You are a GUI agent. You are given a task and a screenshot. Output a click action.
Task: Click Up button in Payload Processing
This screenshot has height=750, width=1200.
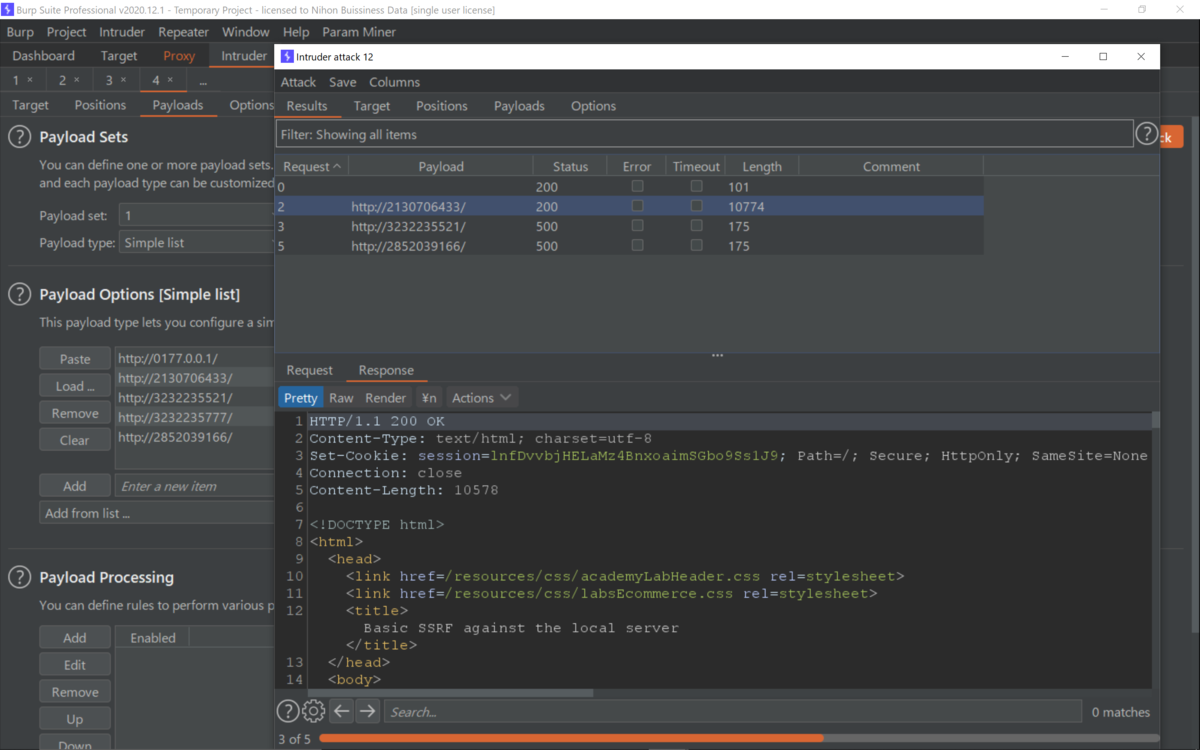coord(75,719)
